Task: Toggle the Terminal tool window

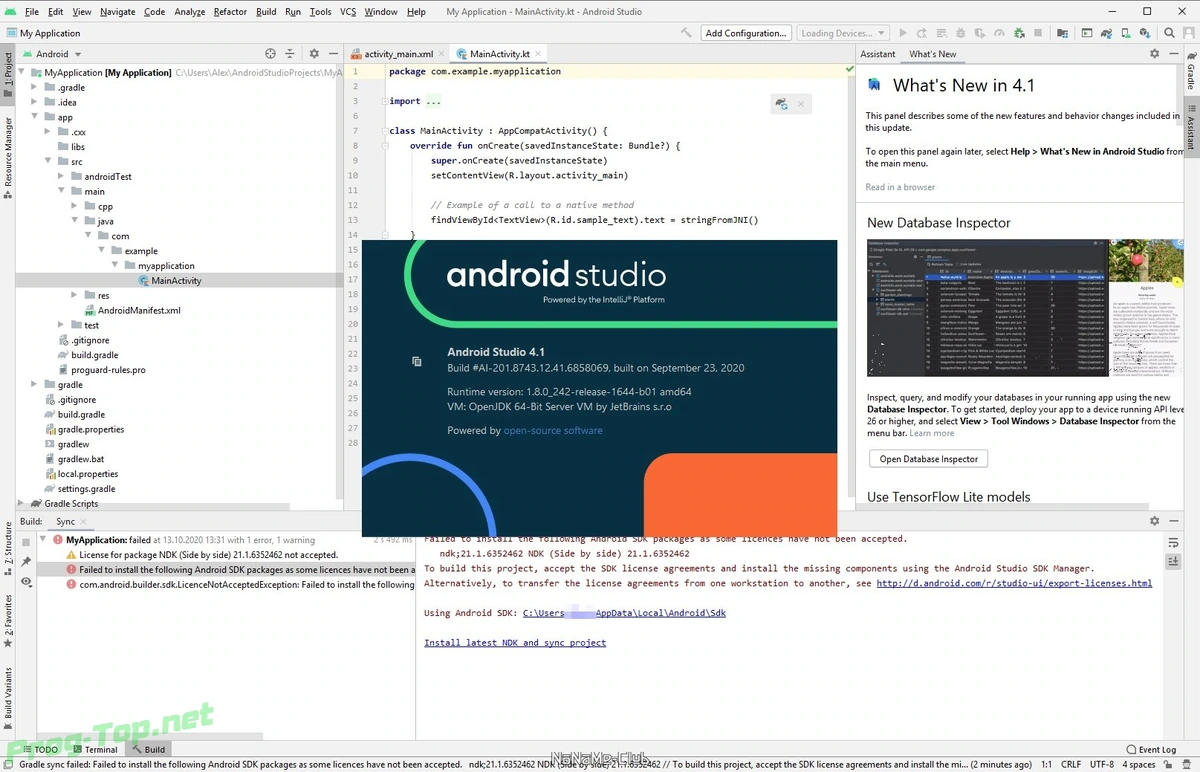Action: coord(94,749)
